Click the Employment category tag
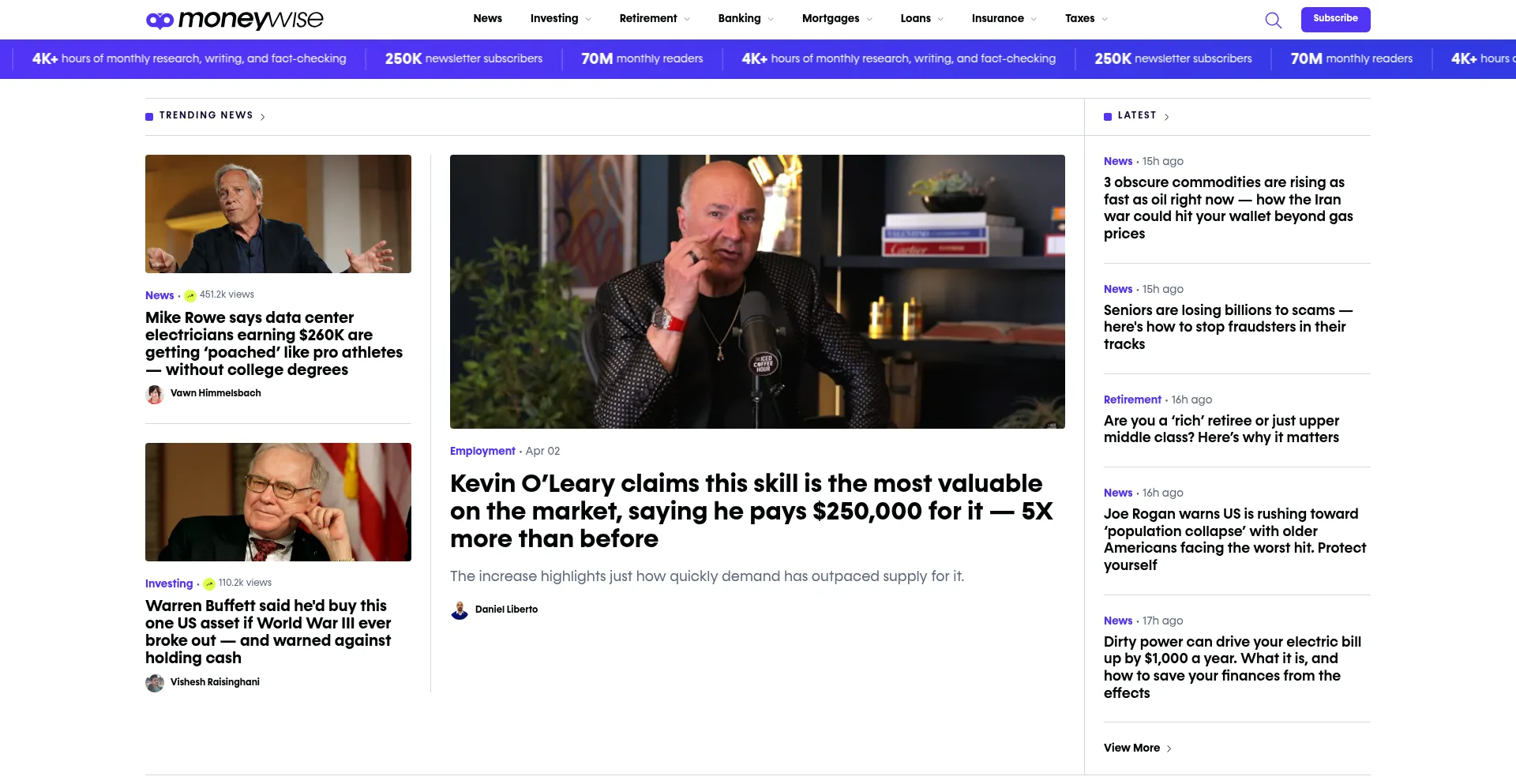 pos(482,451)
